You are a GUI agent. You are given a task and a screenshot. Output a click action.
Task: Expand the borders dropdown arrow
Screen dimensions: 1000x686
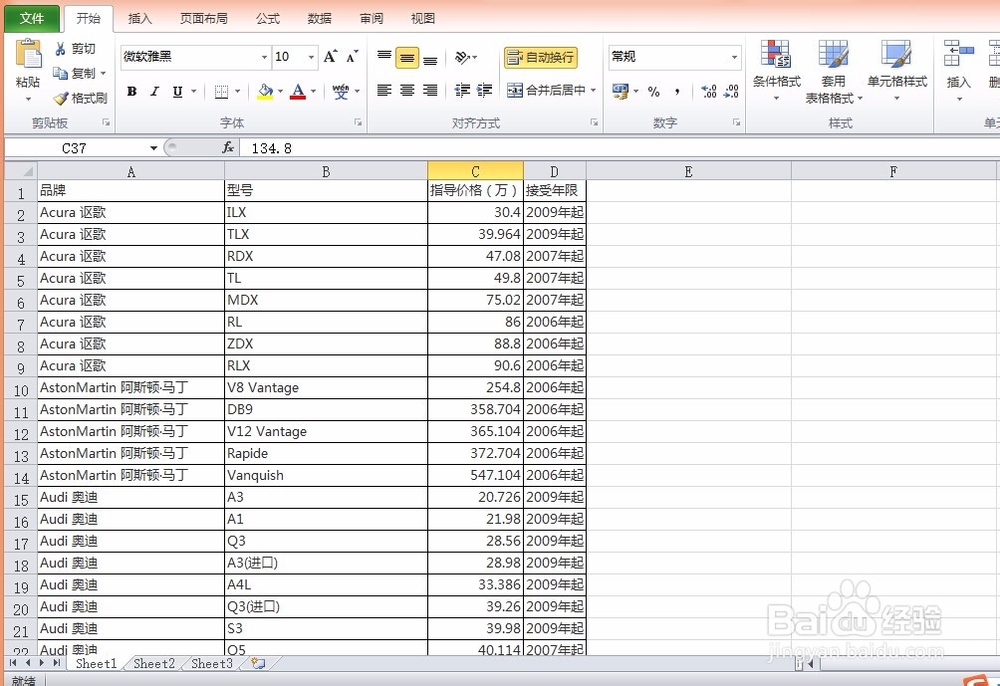tap(237, 92)
